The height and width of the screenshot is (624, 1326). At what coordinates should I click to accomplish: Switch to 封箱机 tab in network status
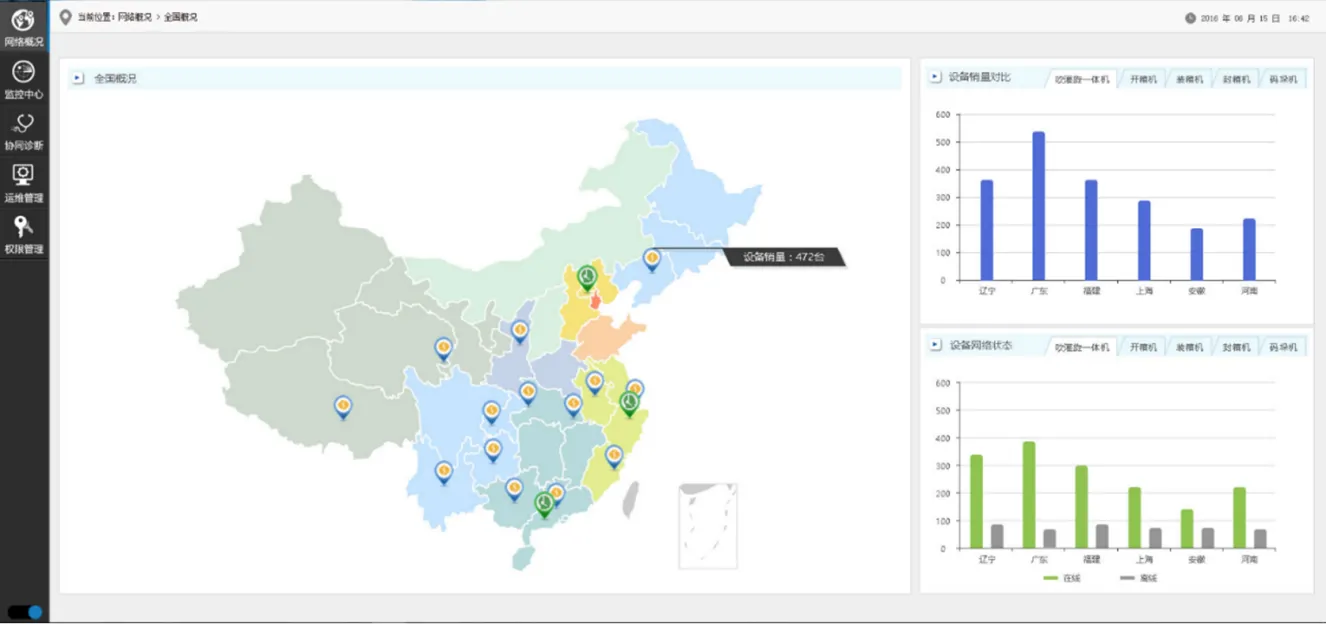click(x=1235, y=347)
